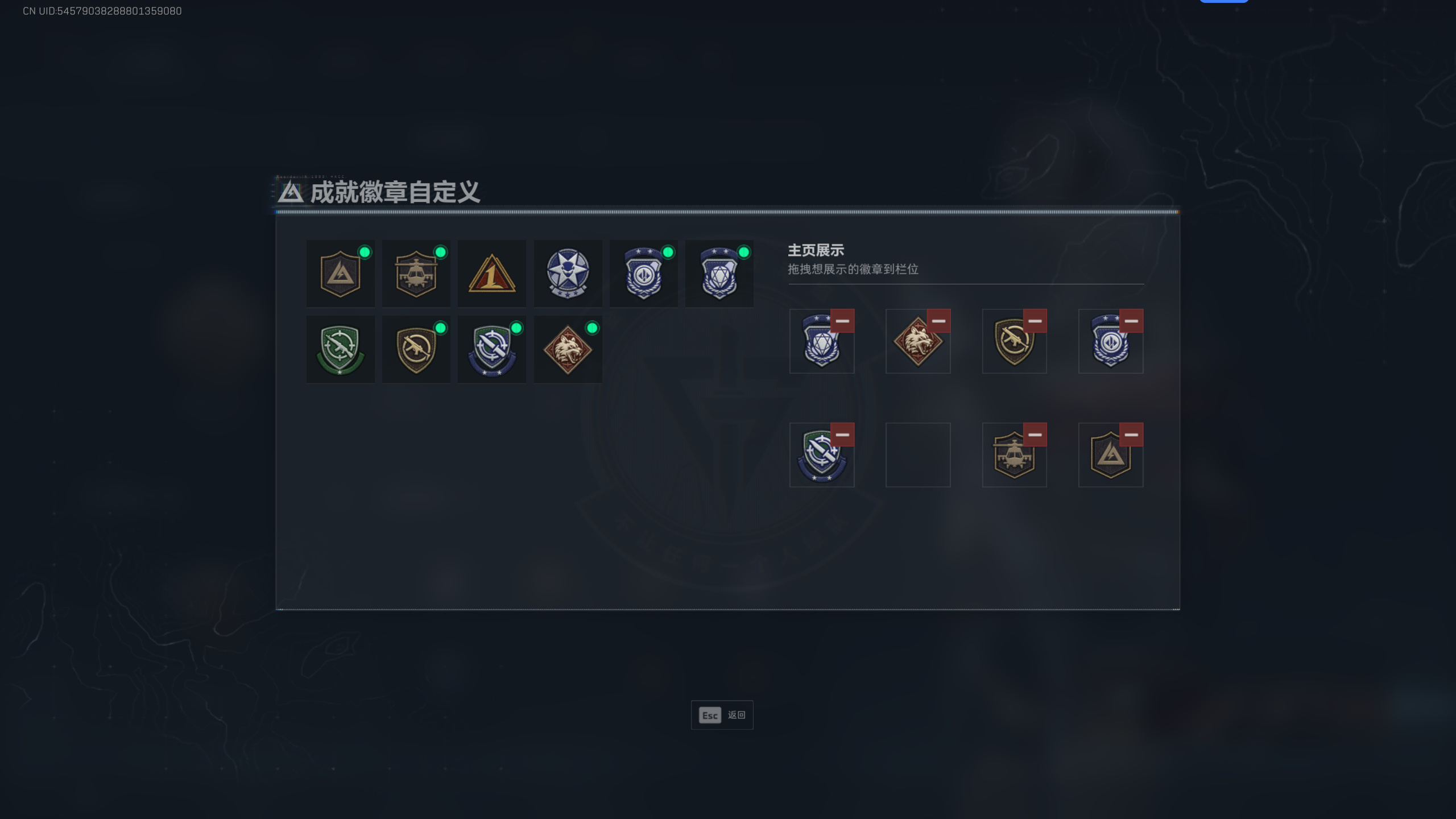
Task: Click the 成就徽章自定义 title logo icon
Action: 291,192
